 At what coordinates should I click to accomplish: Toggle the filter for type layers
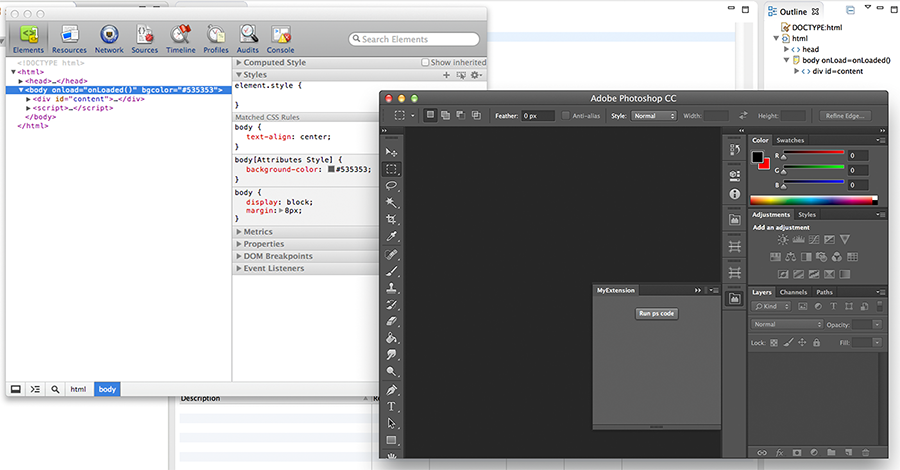(833, 306)
